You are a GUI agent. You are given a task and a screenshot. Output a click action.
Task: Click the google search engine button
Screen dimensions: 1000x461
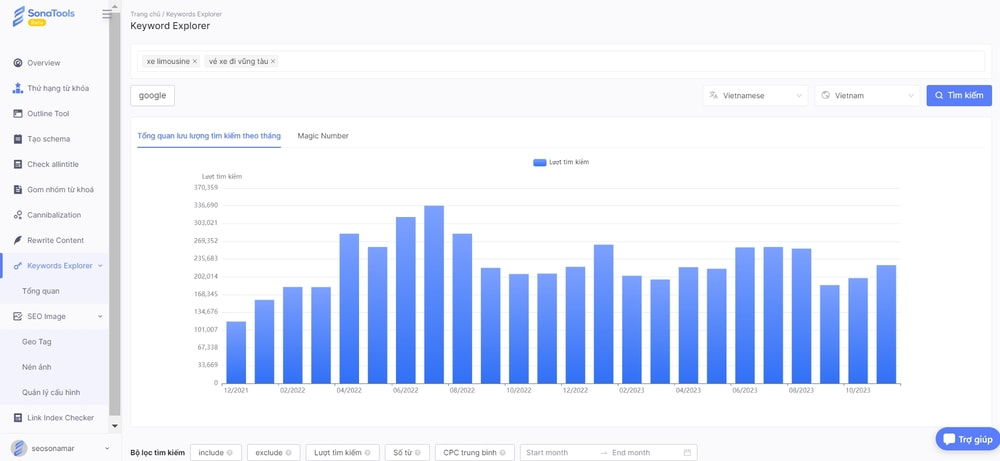tap(152, 96)
